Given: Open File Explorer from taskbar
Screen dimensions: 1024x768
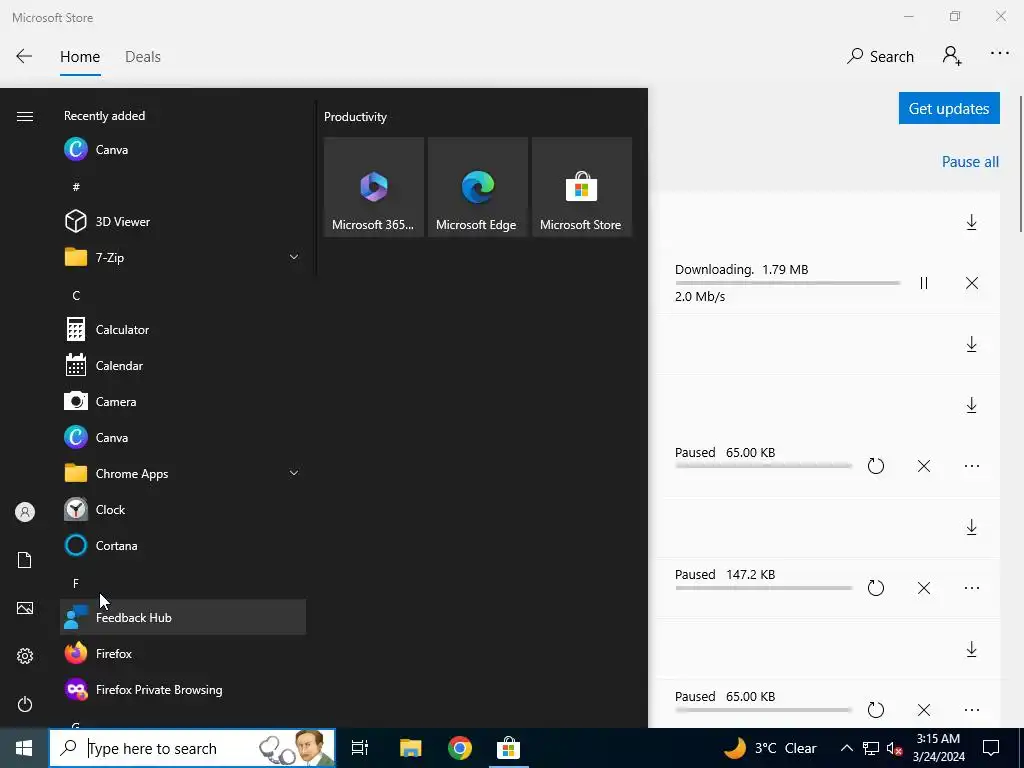Looking at the screenshot, I should pos(411,748).
